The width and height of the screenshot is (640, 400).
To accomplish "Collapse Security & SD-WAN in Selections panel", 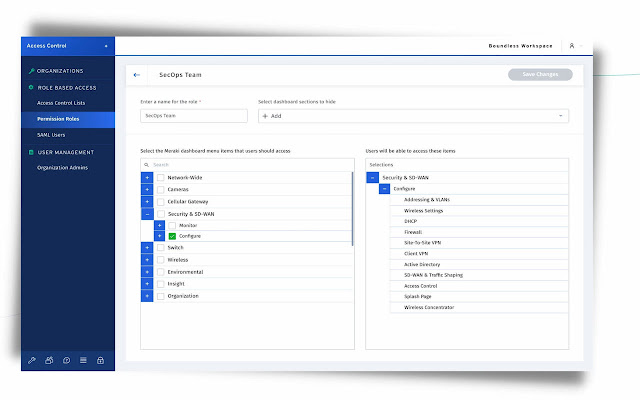I will pos(372,178).
